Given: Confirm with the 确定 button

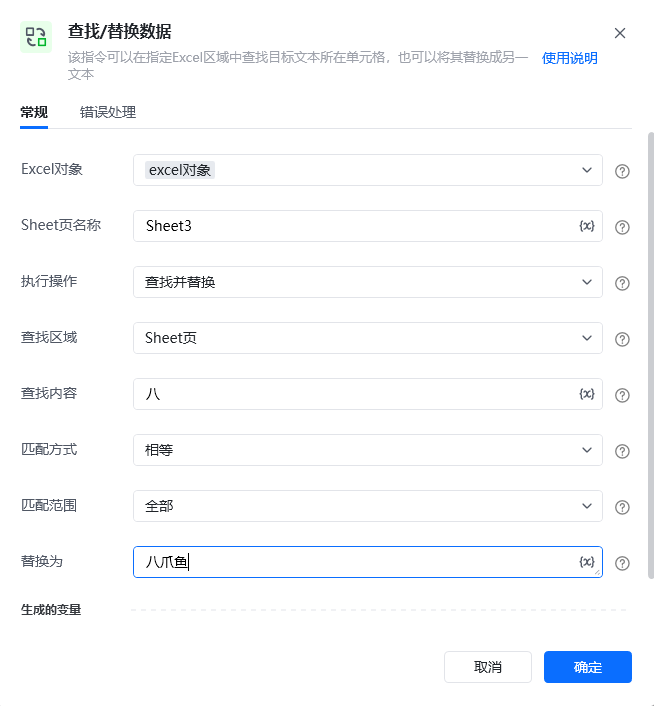Looking at the screenshot, I should tap(588, 667).
